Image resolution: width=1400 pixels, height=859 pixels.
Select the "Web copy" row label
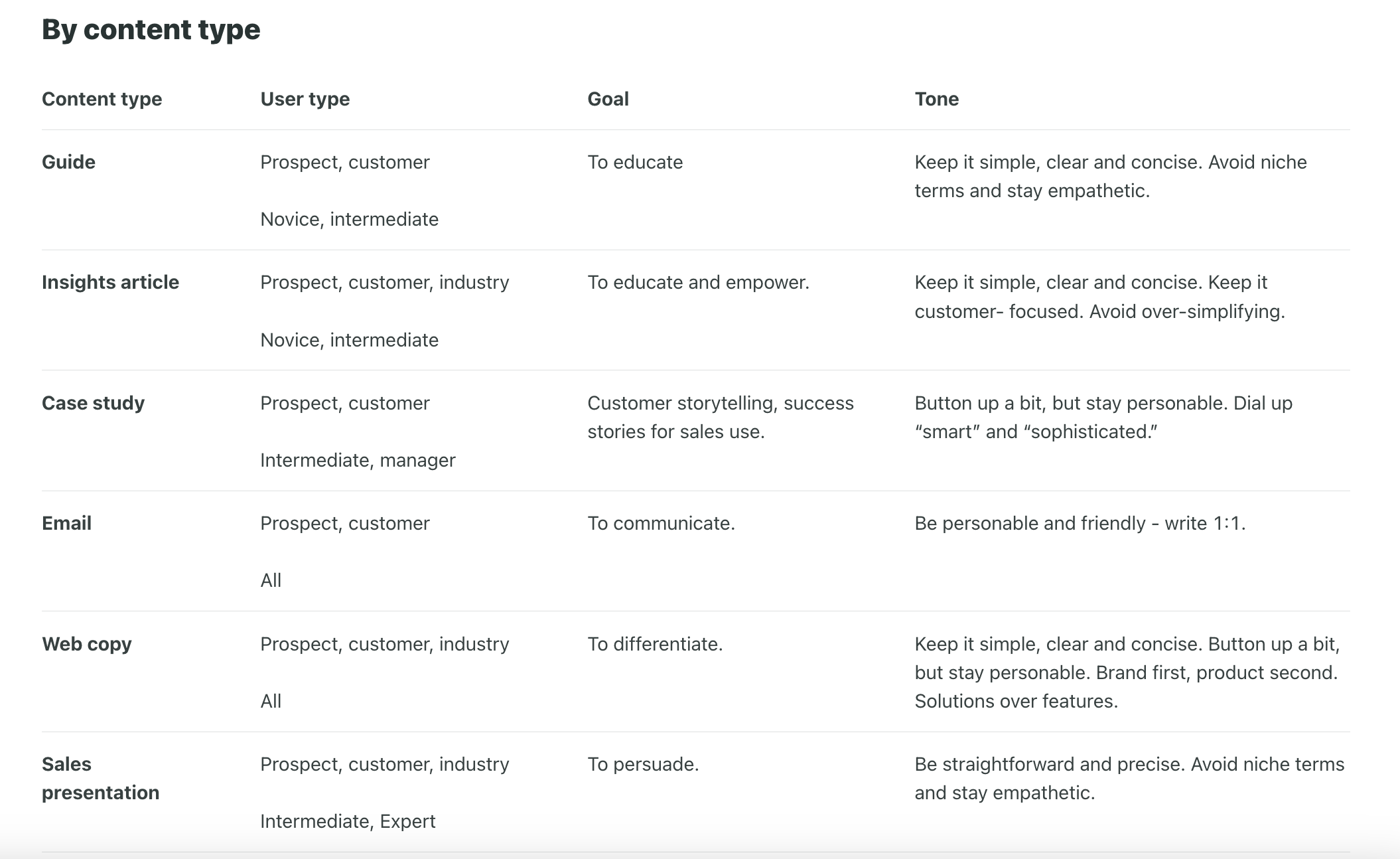pos(87,644)
